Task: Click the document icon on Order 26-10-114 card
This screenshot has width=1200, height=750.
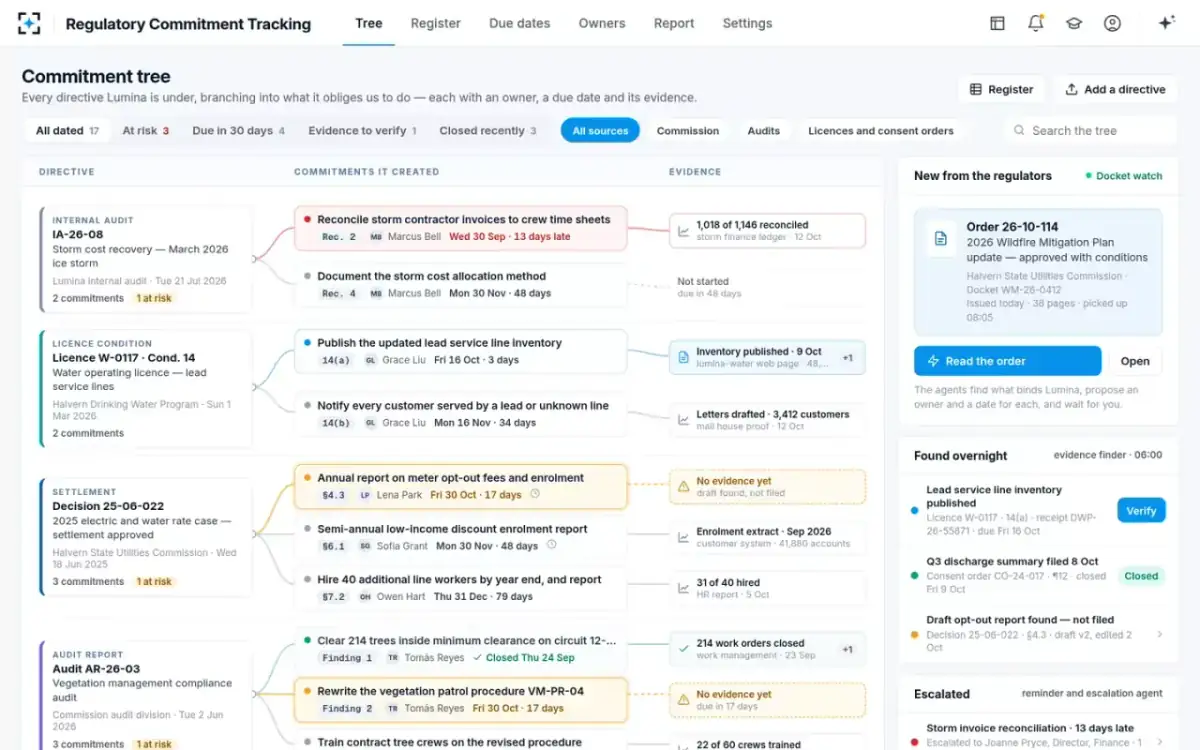Action: [x=940, y=239]
